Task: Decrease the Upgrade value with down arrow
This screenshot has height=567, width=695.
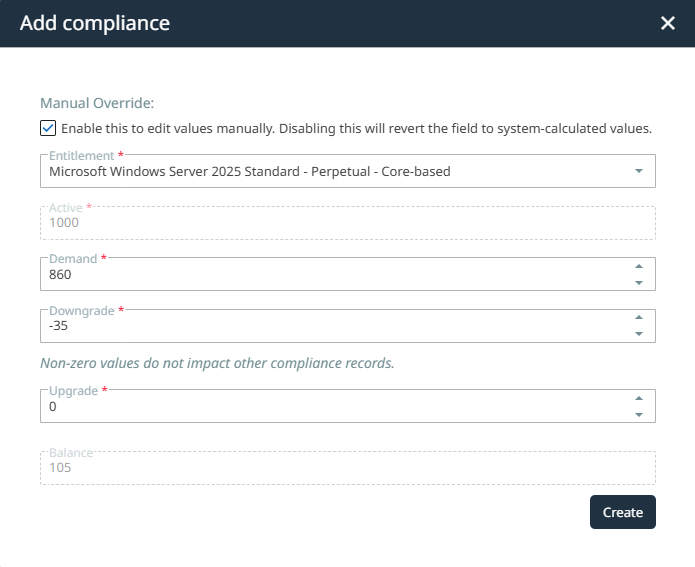Action: click(639, 414)
